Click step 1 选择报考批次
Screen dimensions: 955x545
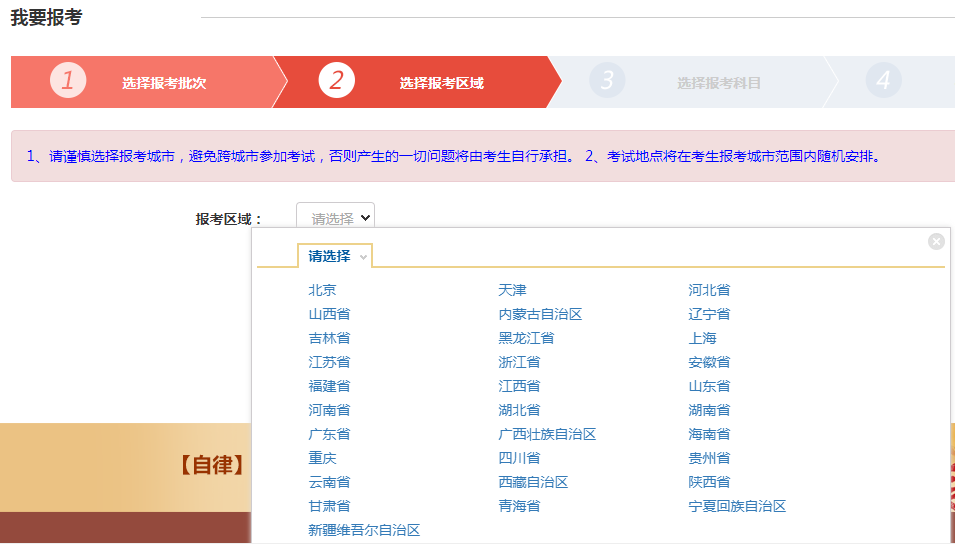tap(164, 83)
